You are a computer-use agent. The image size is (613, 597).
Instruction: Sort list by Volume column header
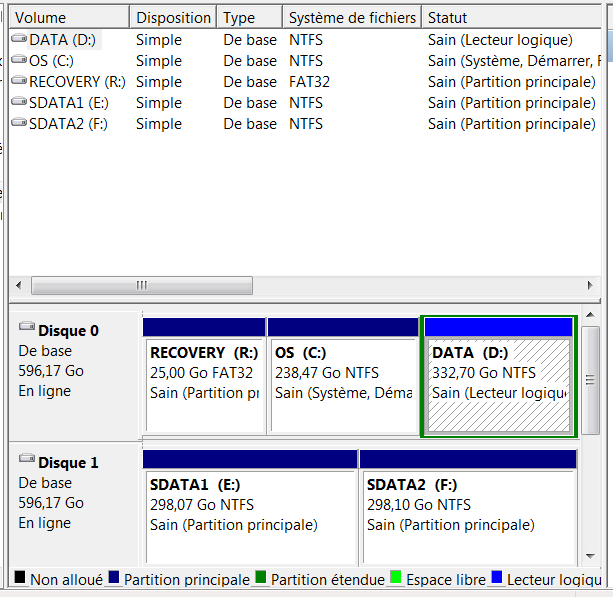pos(69,18)
